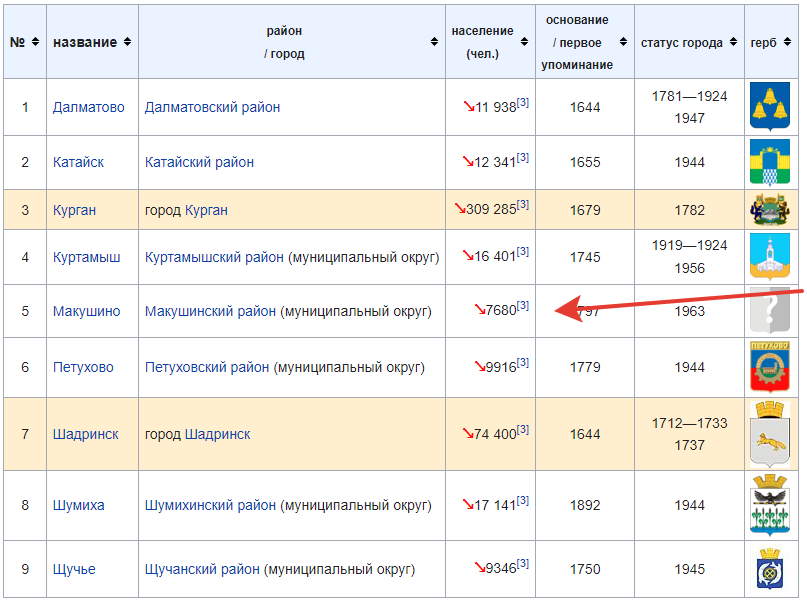Open the Шадринск link in название column
Viewport: 807px width, 601px height.
[x=85, y=434]
